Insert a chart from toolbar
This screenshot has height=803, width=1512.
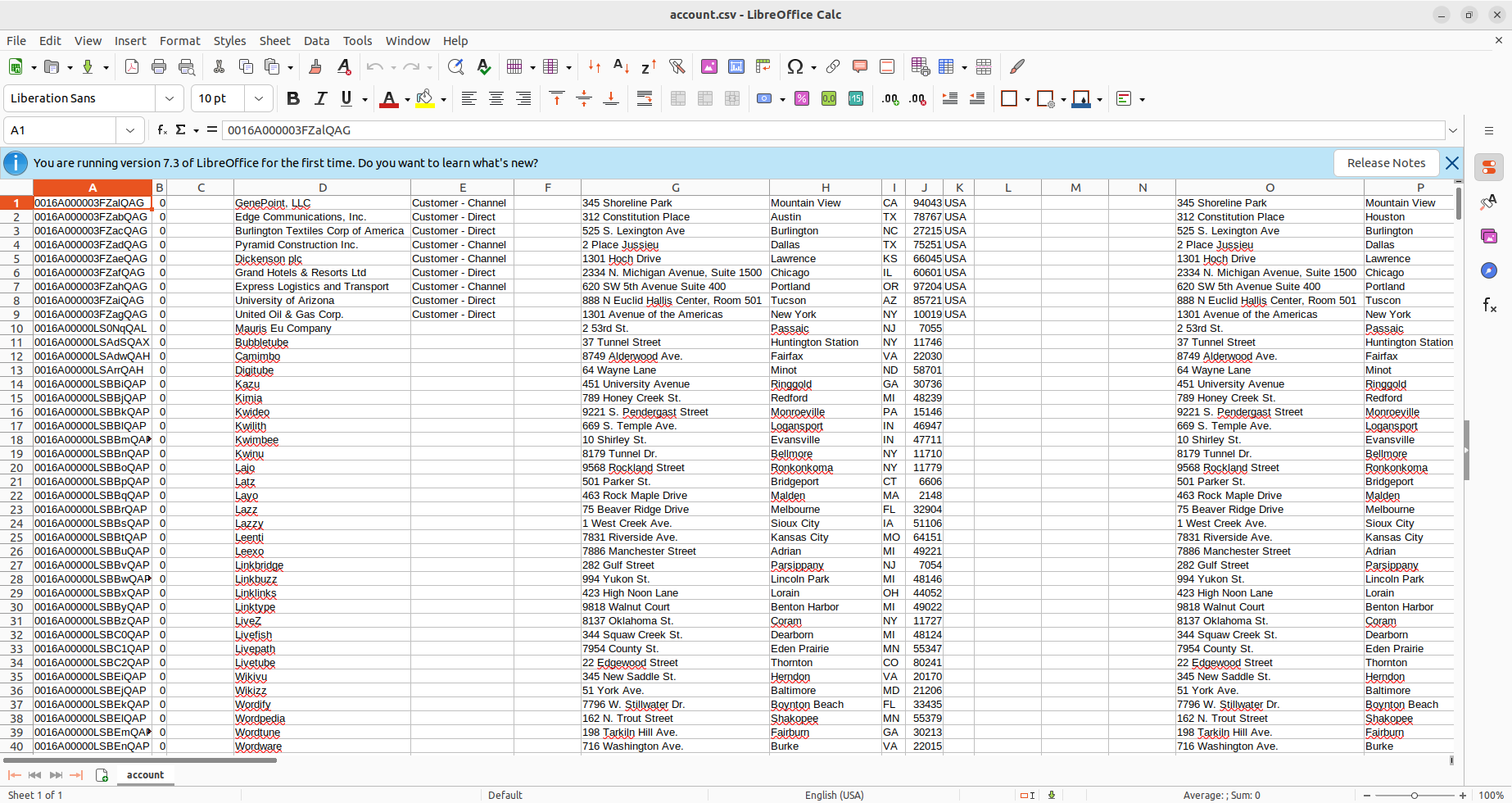click(x=736, y=67)
